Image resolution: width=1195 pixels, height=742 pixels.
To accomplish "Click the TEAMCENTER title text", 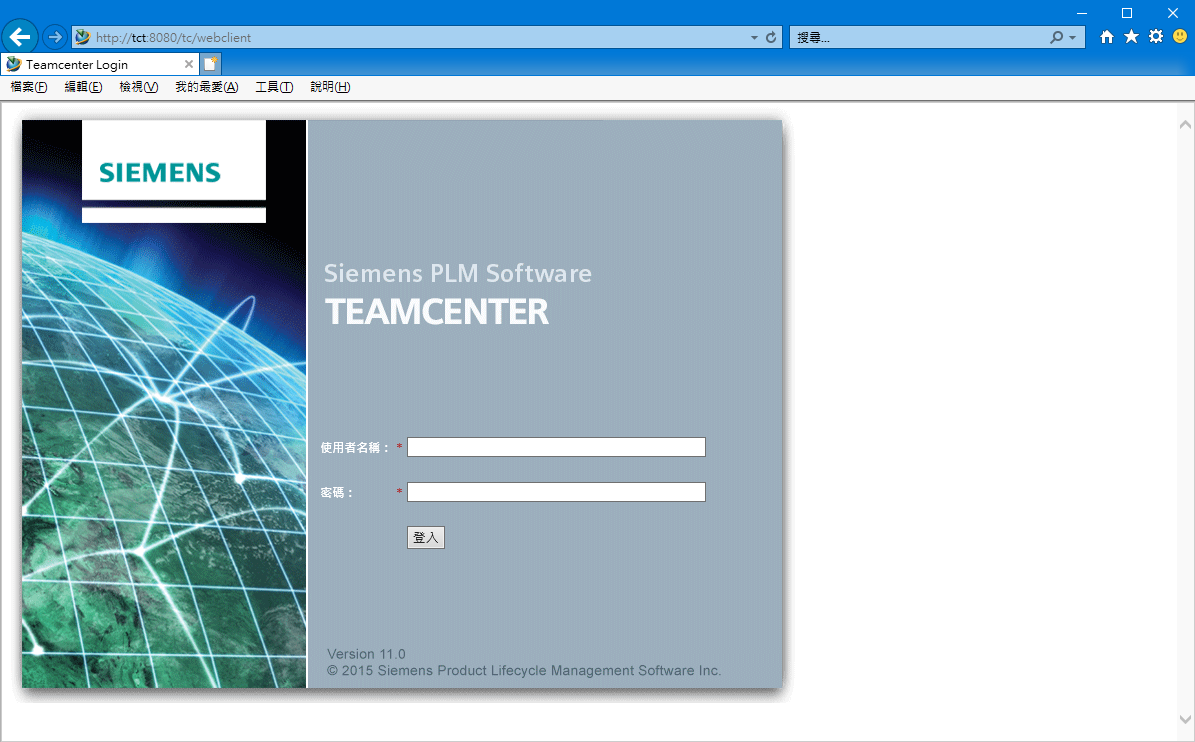I will click(x=437, y=312).
